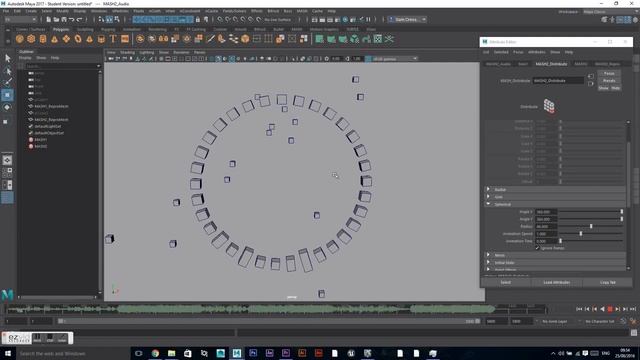Click the Radius slider handle
This screenshot has height=360, width=640.
tap(591, 226)
